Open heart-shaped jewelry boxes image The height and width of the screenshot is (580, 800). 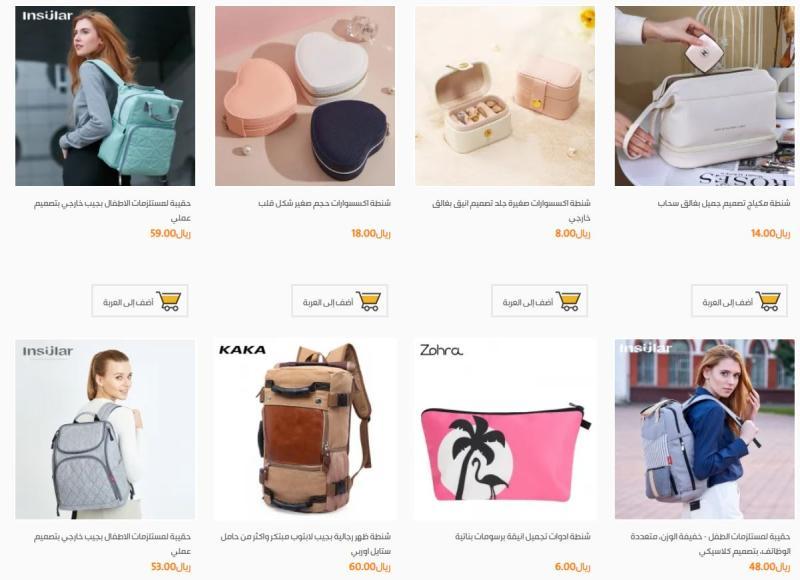pyautogui.click(x=305, y=96)
